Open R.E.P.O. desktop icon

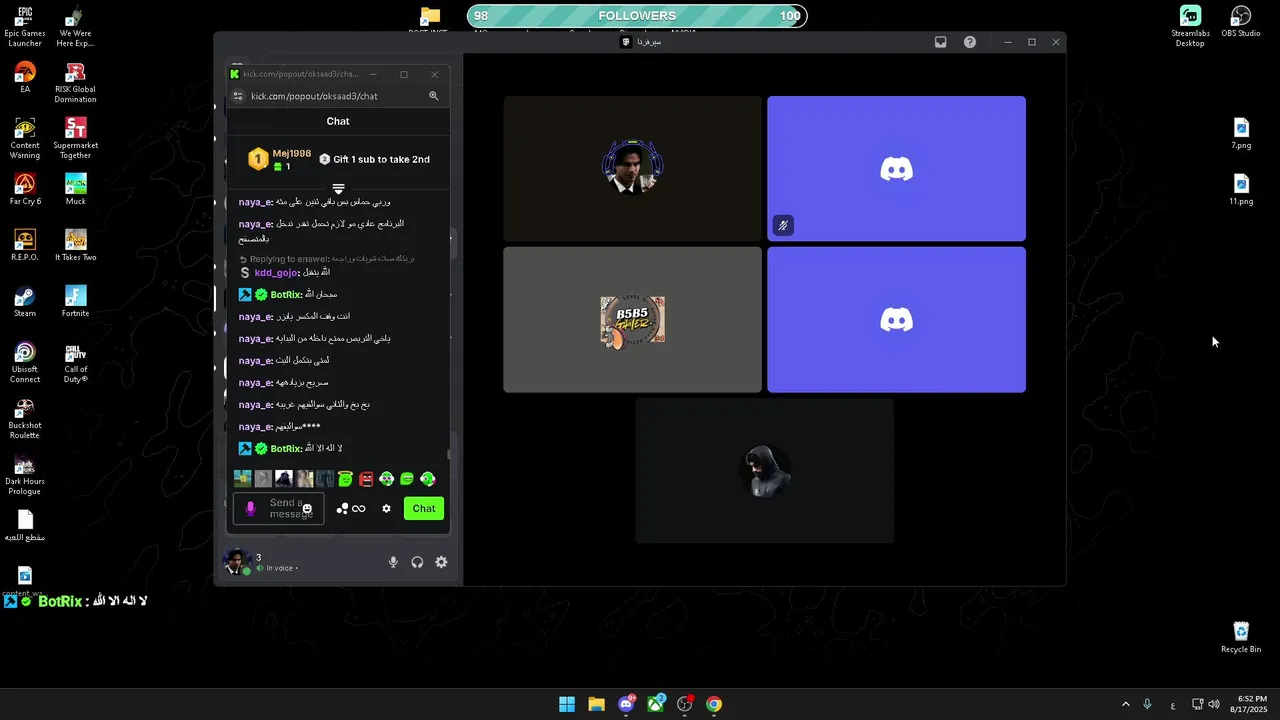click(x=25, y=245)
